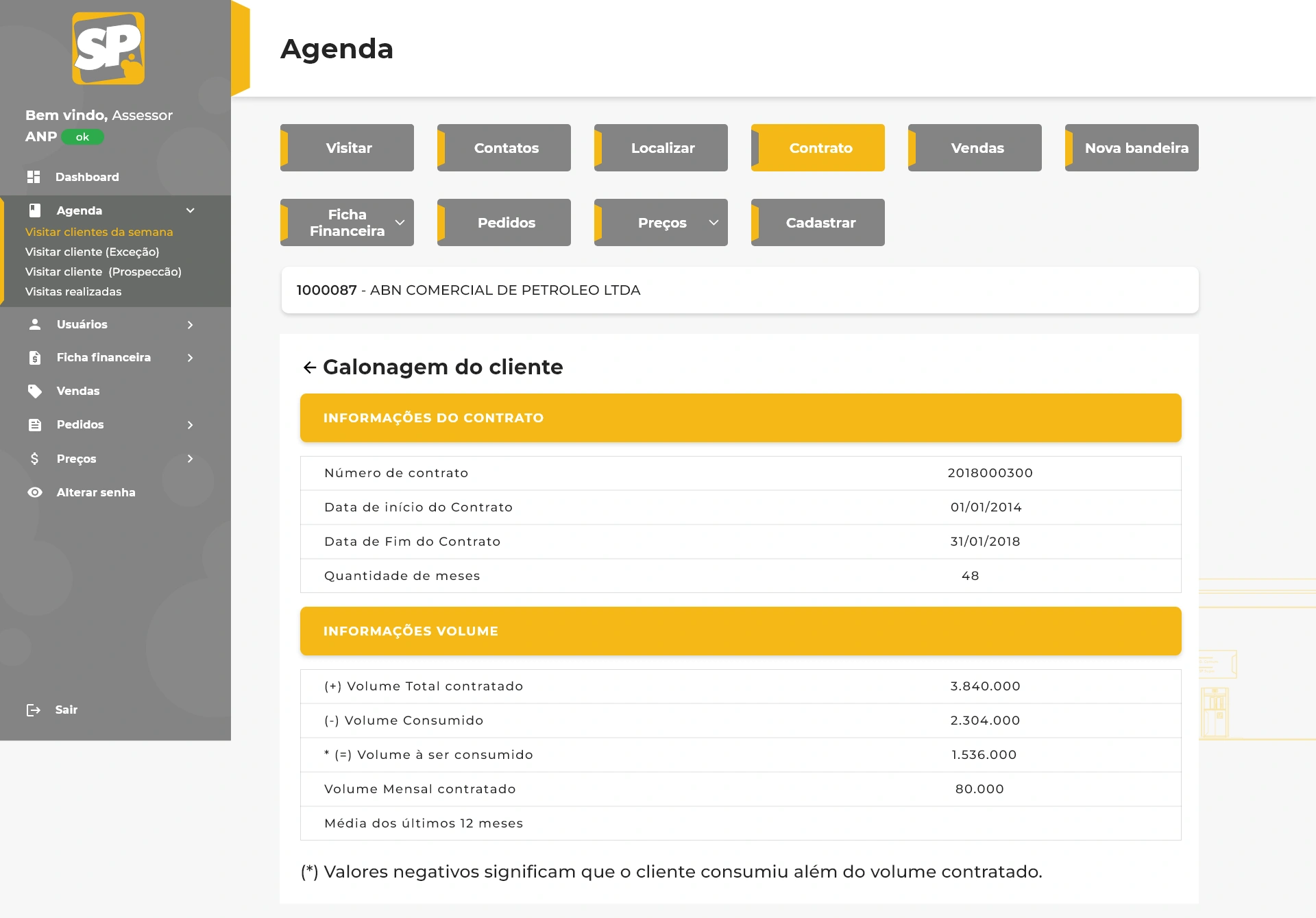Click the Vendas tag icon
1316x918 pixels.
35,391
